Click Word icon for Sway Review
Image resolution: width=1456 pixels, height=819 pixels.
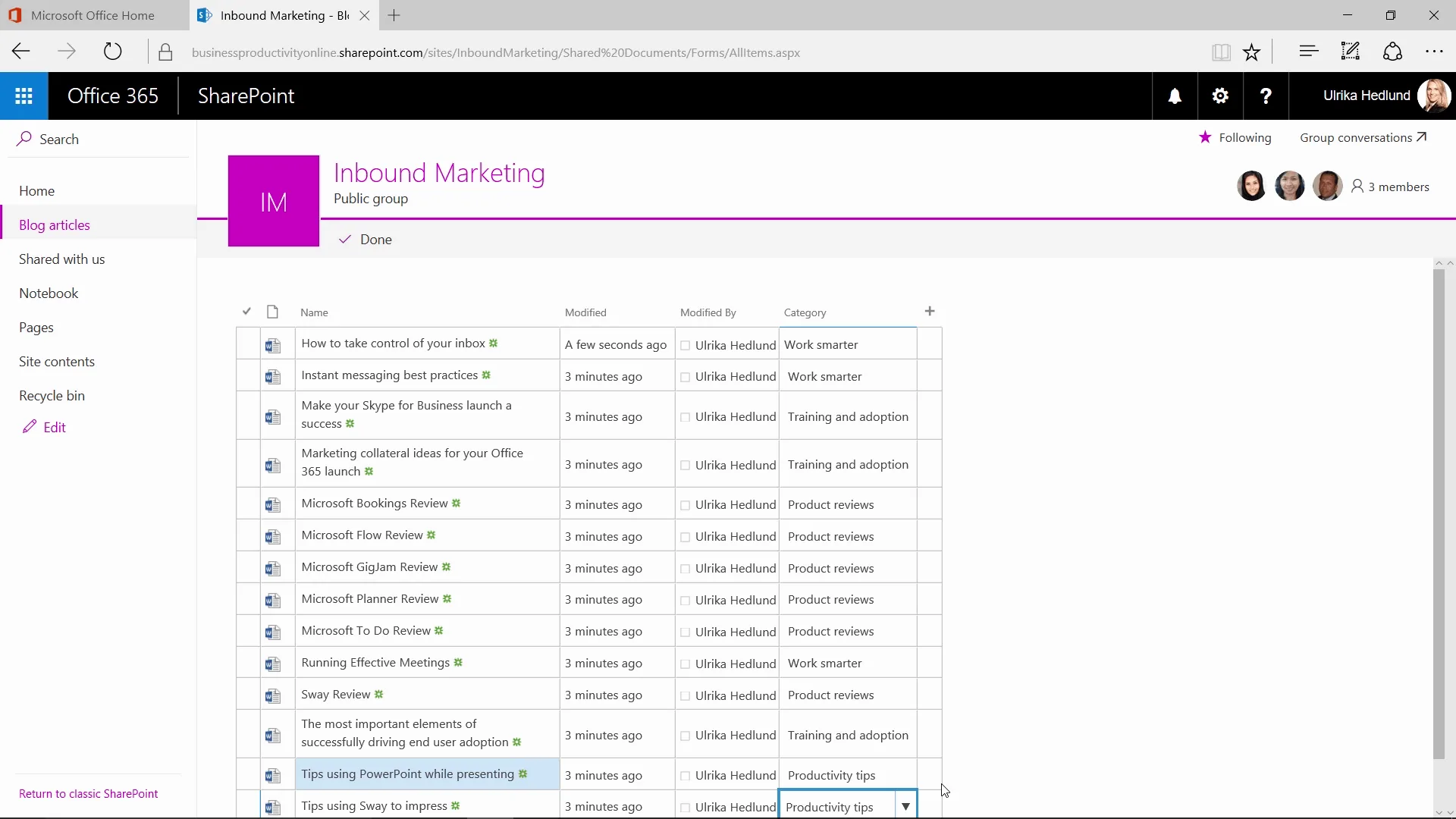click(273, 695)
